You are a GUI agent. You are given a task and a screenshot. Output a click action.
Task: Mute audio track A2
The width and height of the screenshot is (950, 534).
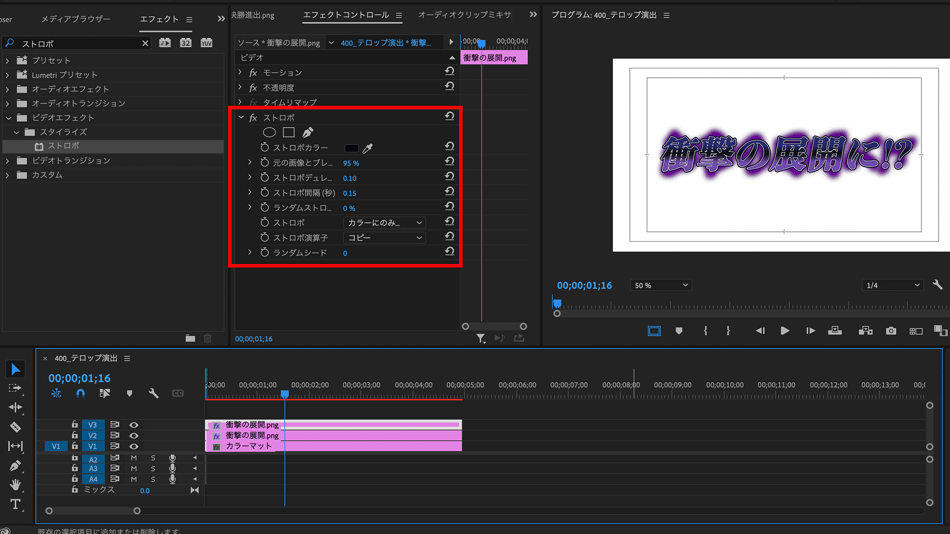click(134, 459)
